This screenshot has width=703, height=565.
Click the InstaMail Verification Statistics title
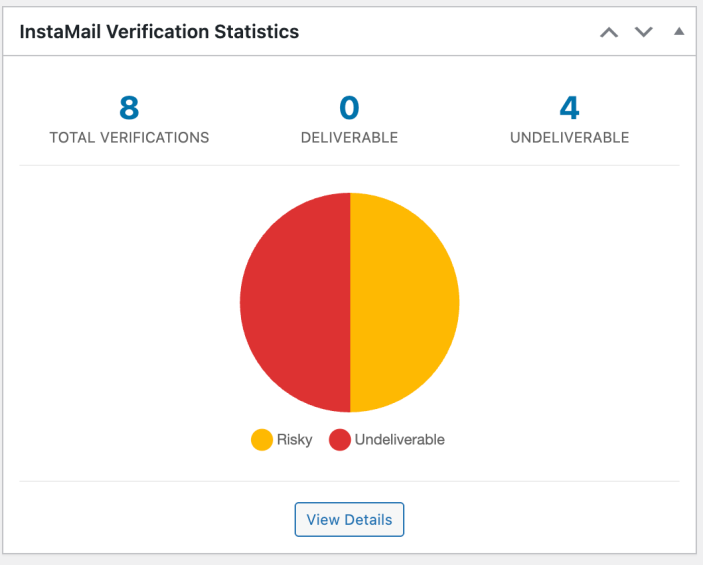(159, 32)
